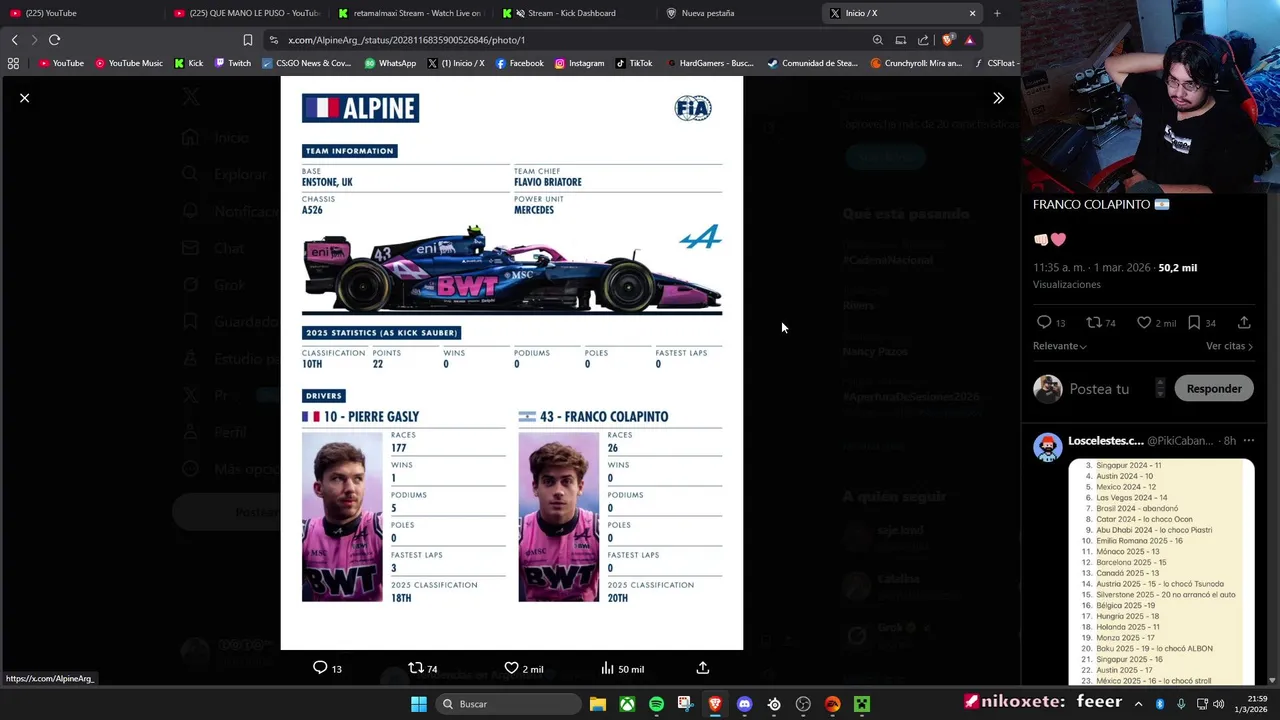Open the HardGamers bookmark
The height and width of the screenshot is (720, 1280).
[711, 63]
